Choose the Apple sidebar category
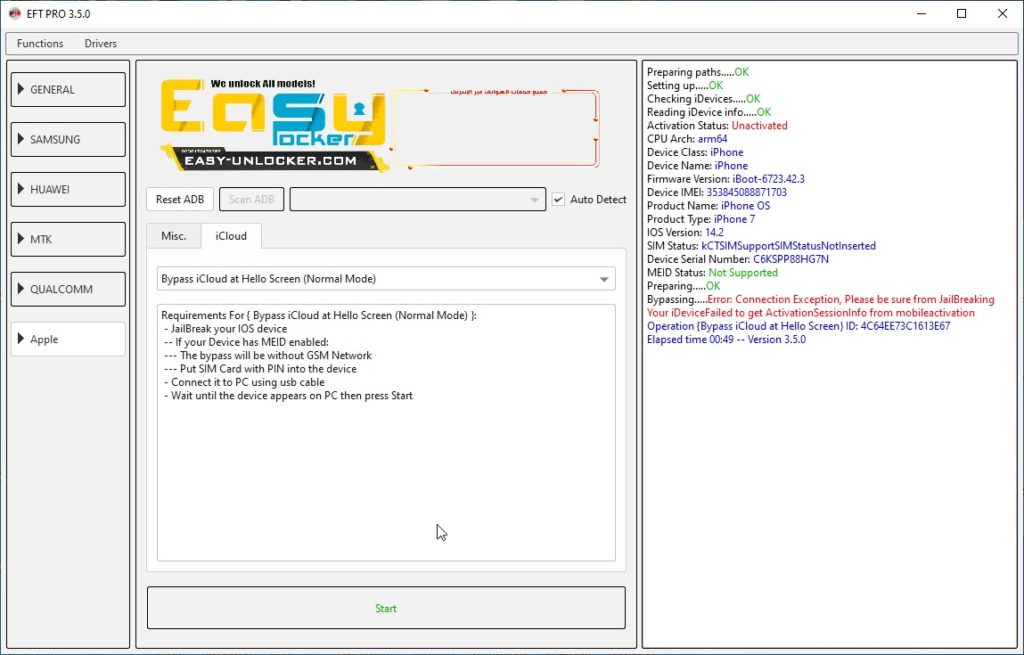1024x655 pixels. 68,339
